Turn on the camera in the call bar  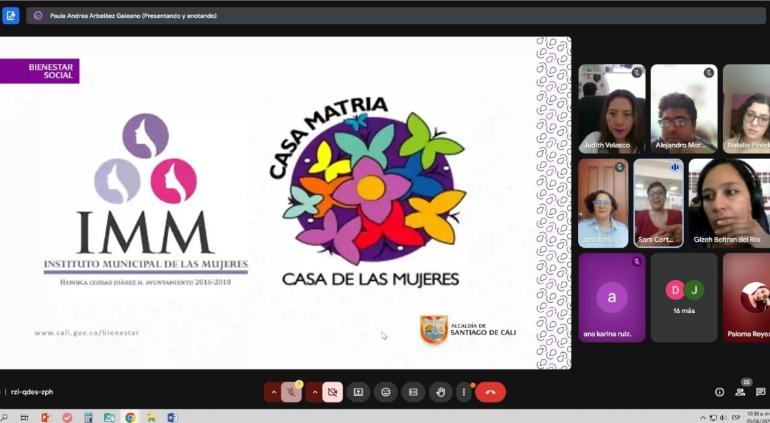point(332,392)
